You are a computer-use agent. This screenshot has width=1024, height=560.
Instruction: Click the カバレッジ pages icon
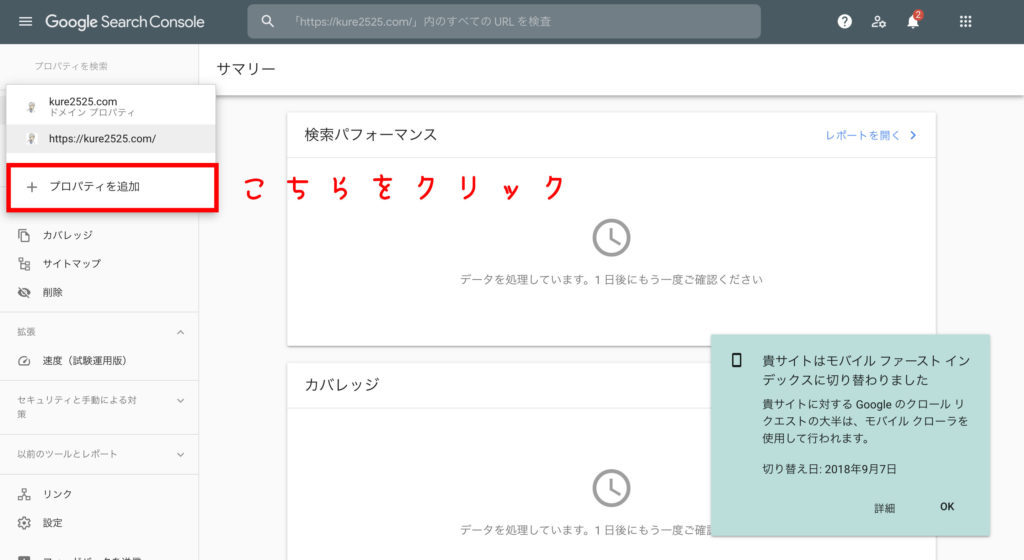tap(24, 235)
